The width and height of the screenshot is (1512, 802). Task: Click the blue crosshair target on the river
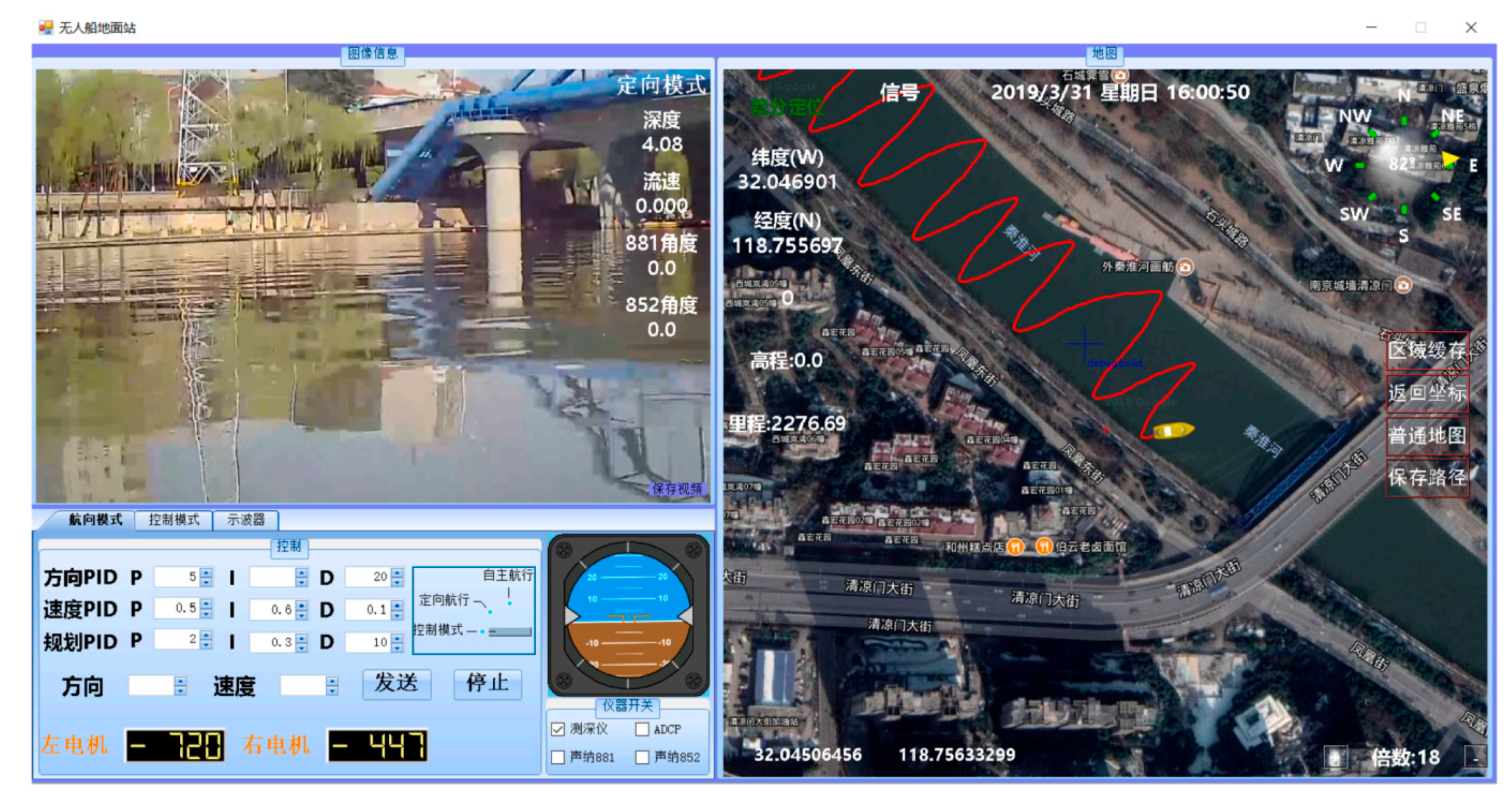[x=1084, y=344]
